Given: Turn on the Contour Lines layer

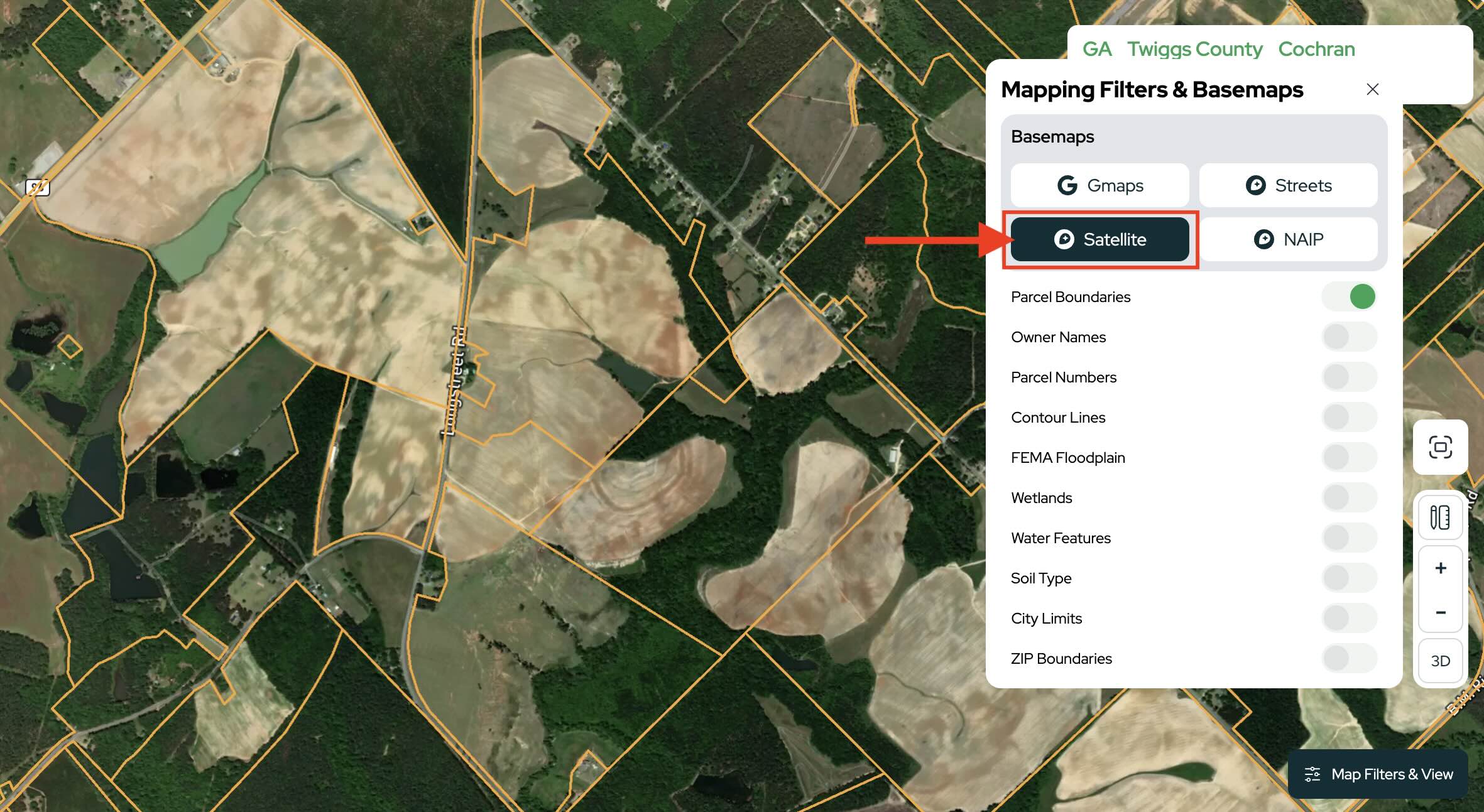Looking at the screenshot, I should point(1349,418).
